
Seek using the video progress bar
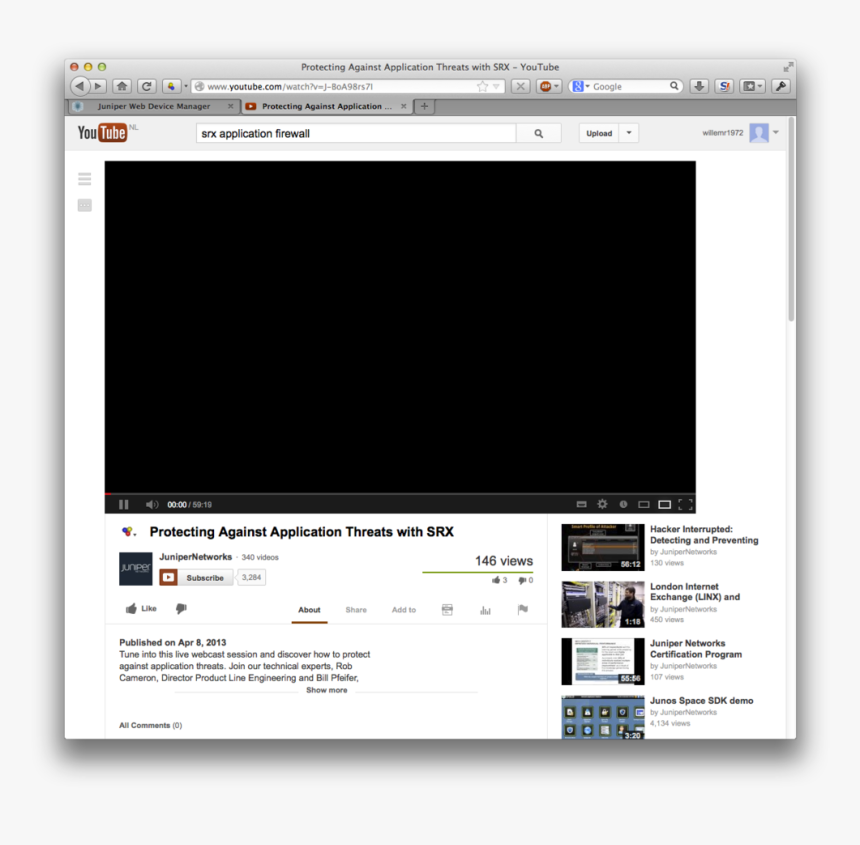400,492
